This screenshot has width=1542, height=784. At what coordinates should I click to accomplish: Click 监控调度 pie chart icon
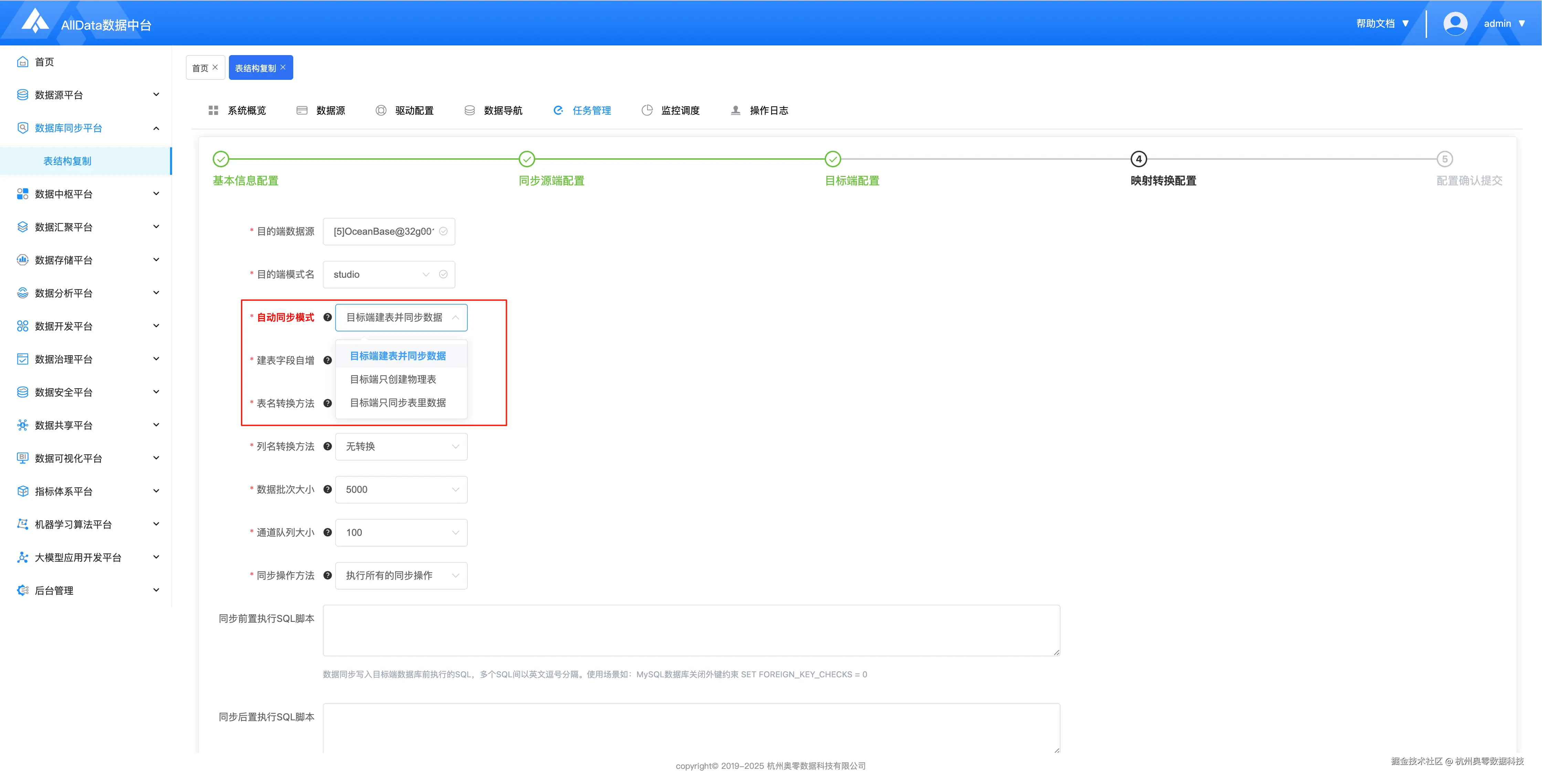(x=646, y=111)
